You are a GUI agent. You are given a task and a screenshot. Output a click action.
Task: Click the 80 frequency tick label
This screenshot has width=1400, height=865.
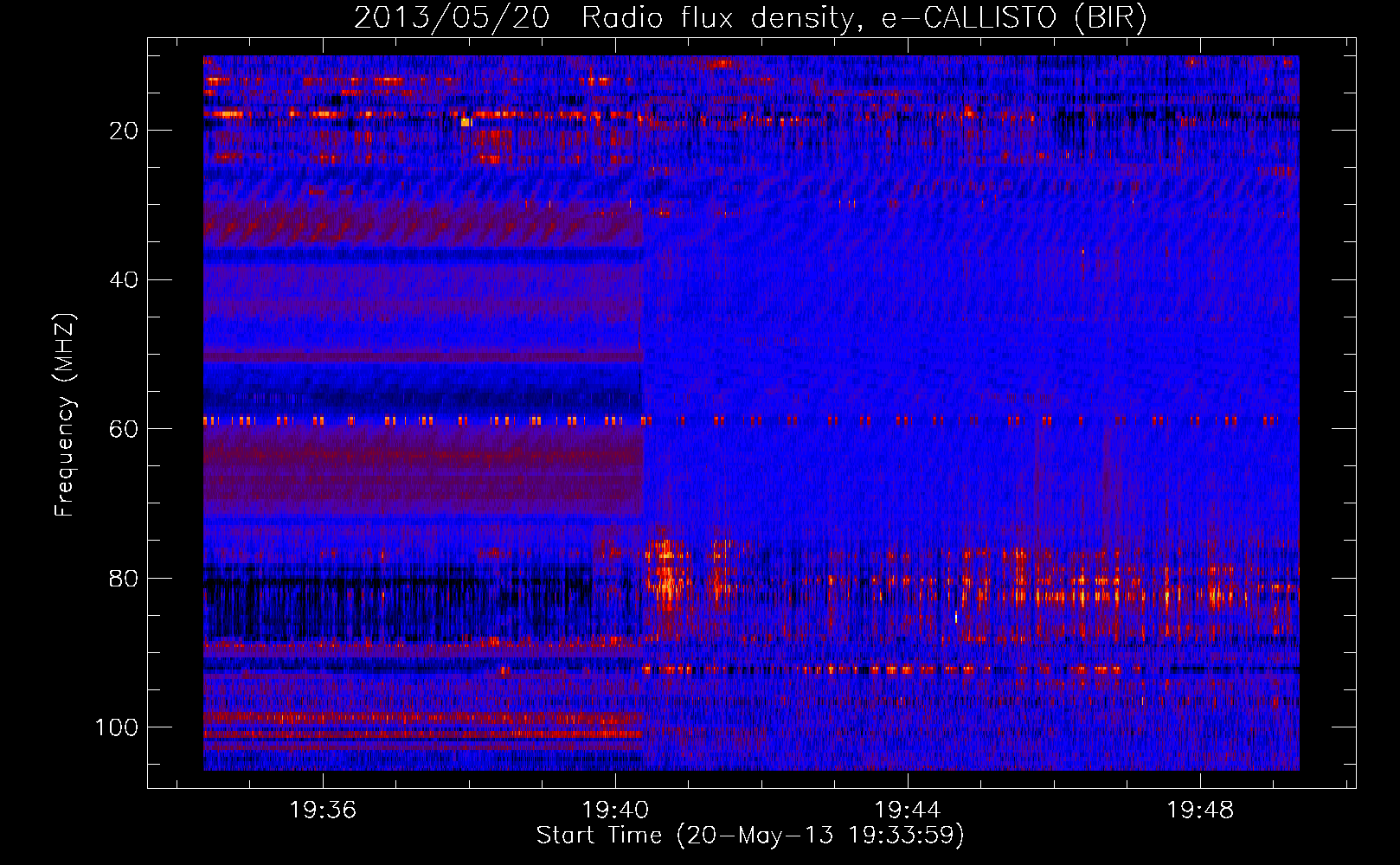(x=124, y=578)
